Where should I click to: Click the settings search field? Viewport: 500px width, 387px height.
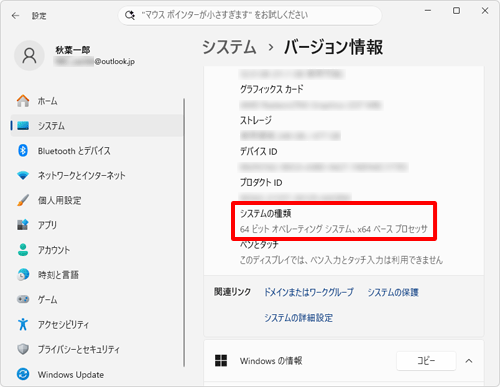250,15
